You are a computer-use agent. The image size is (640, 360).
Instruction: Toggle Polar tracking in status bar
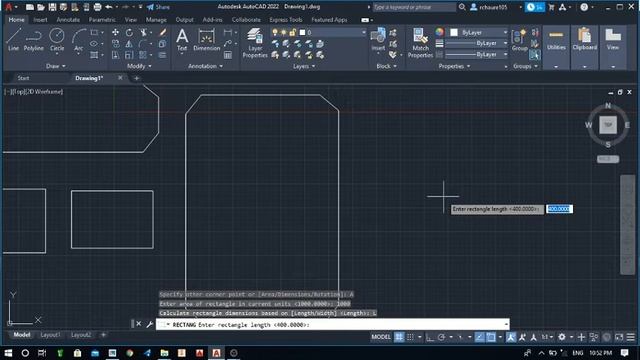(441, 337)
